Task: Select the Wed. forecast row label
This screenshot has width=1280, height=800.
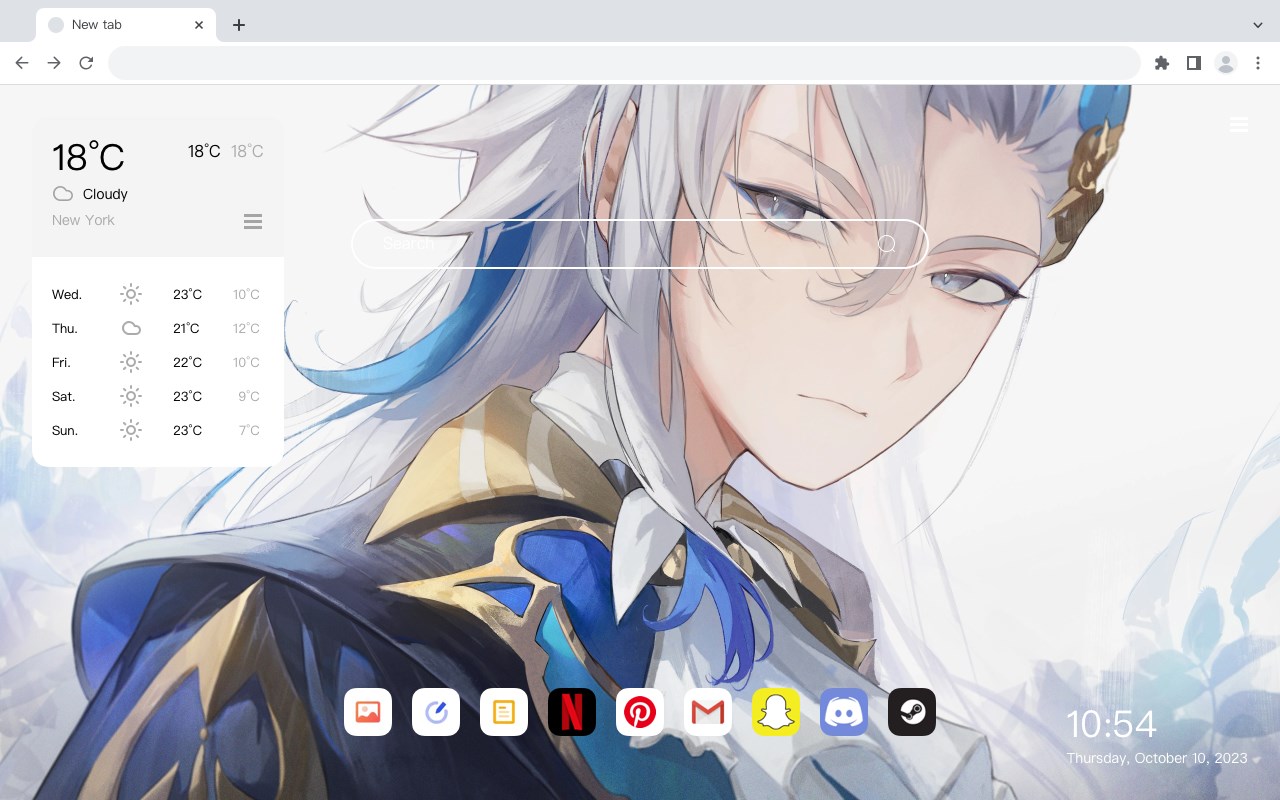Action: click(x=67, y=294)
